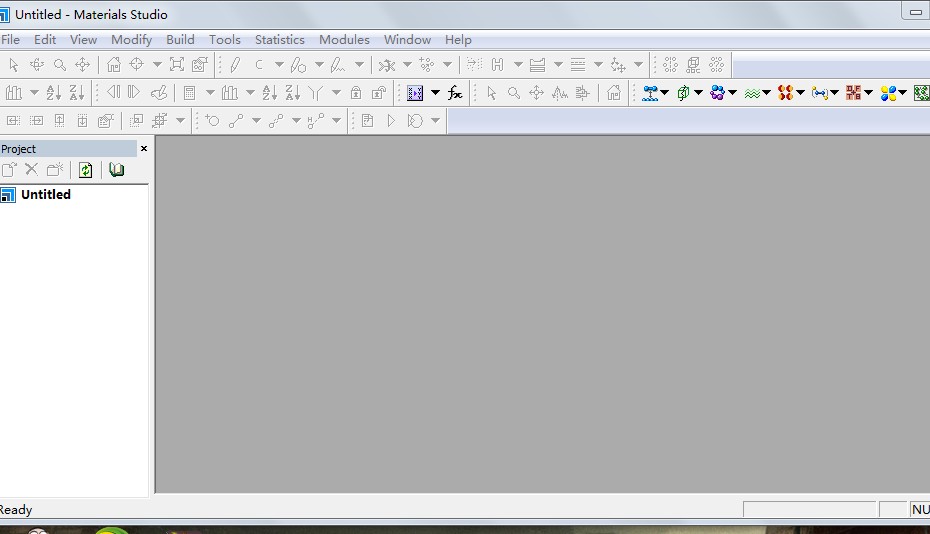Click the Reset View house icon beside the recenter crosshair
The width and height of the screenshot is (930, 534).
click(114, 64)
